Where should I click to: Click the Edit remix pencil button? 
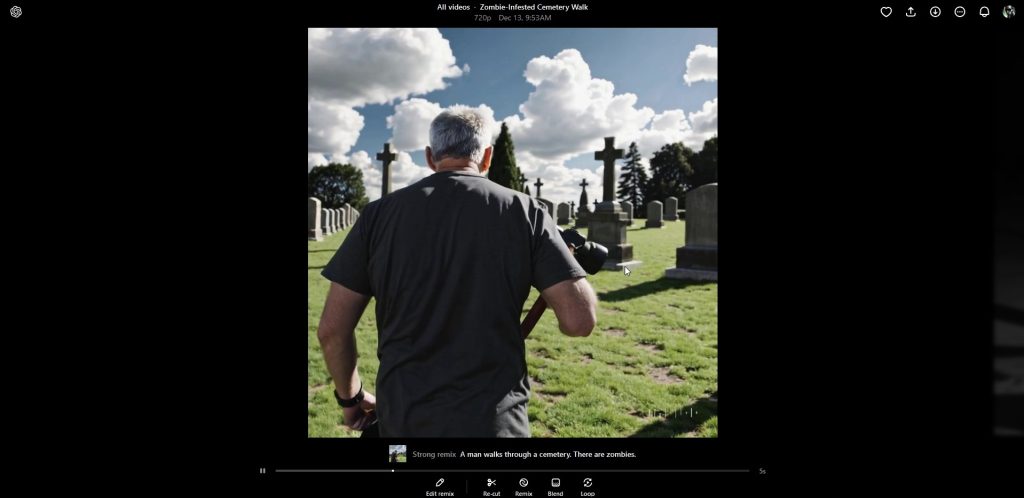coord(440,486)
